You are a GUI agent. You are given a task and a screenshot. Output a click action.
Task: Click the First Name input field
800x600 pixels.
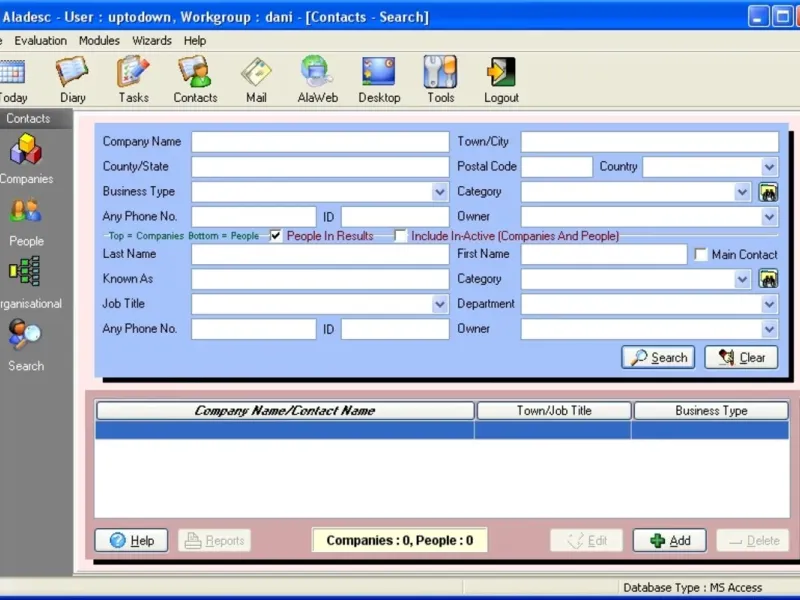click(x=604, y=254)
